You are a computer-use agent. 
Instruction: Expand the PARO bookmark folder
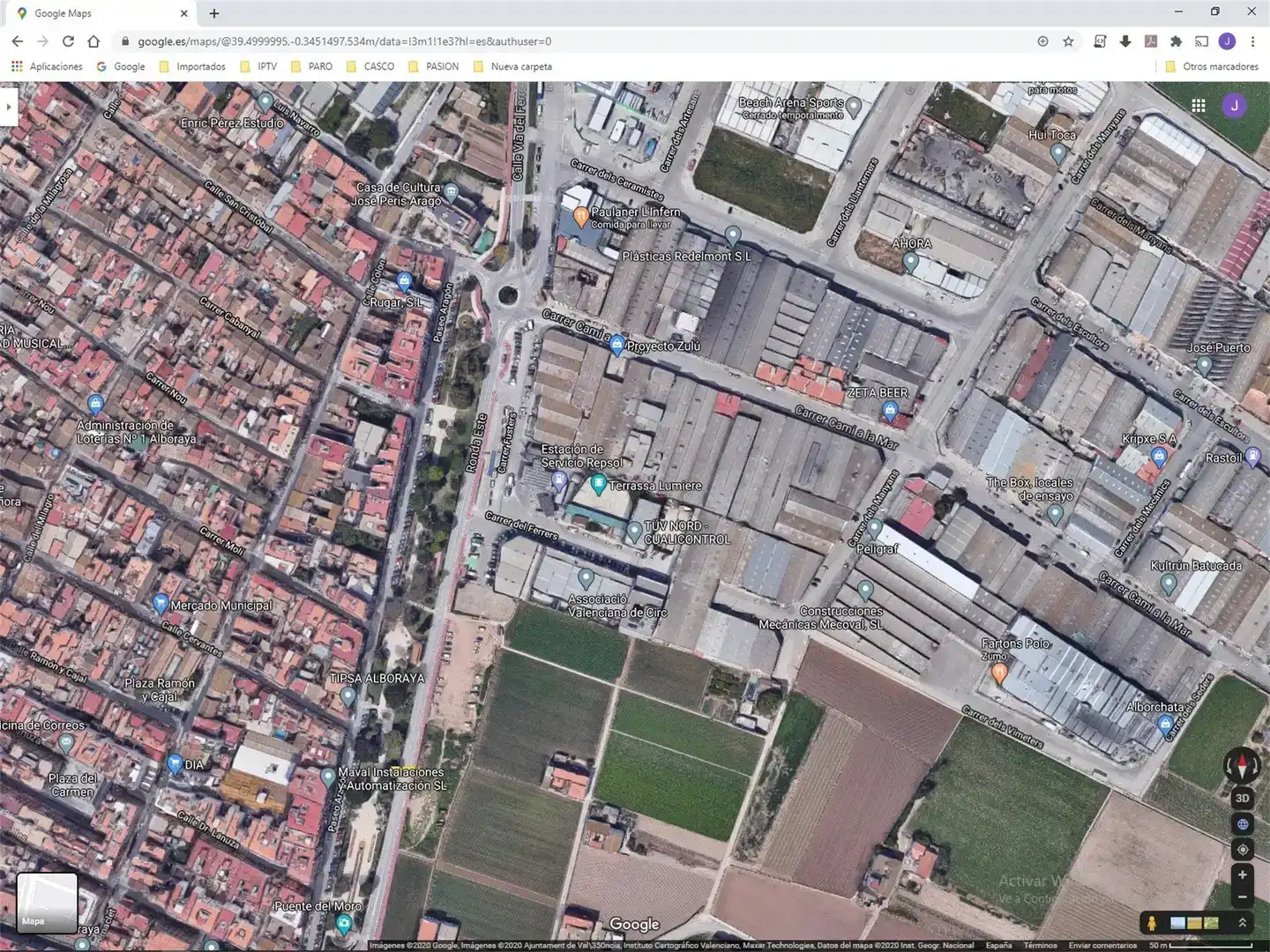311,66
